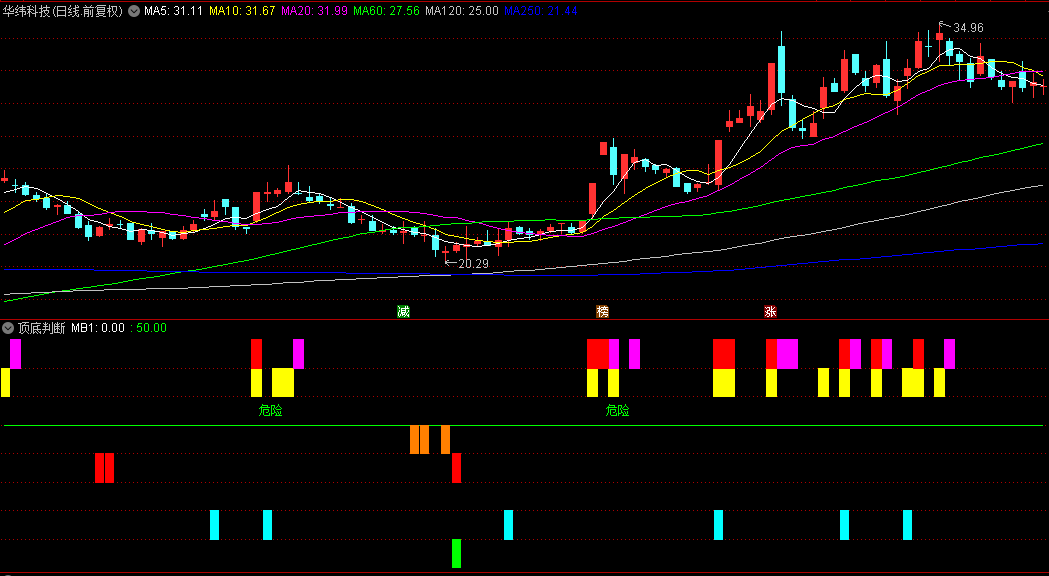1049x576 pixels.
Task: Select the MA120: 25.00 moving average label
Action: pos(462,11)
